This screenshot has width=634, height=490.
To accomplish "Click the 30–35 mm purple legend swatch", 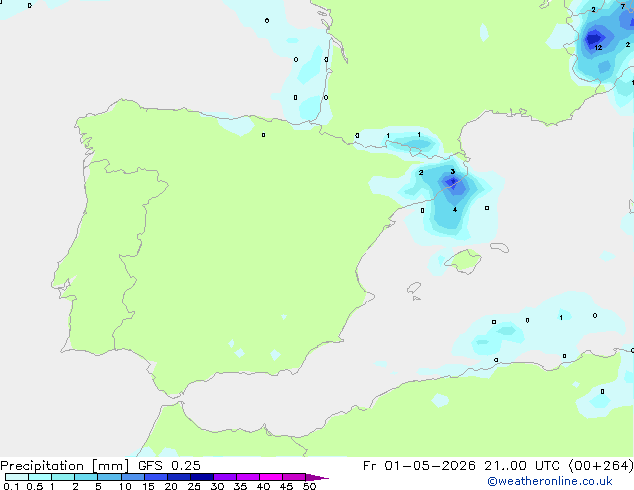I will point(225,477).
